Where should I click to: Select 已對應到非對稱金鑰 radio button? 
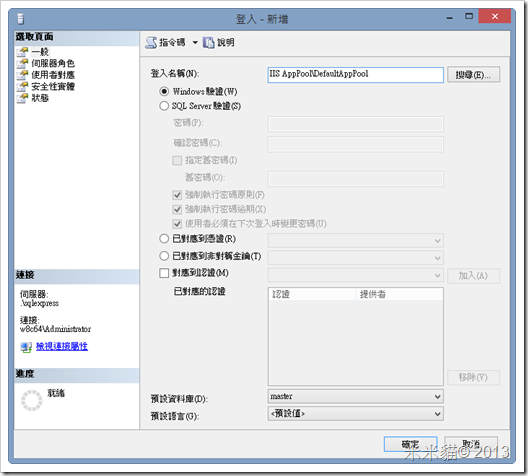point(164,256)
